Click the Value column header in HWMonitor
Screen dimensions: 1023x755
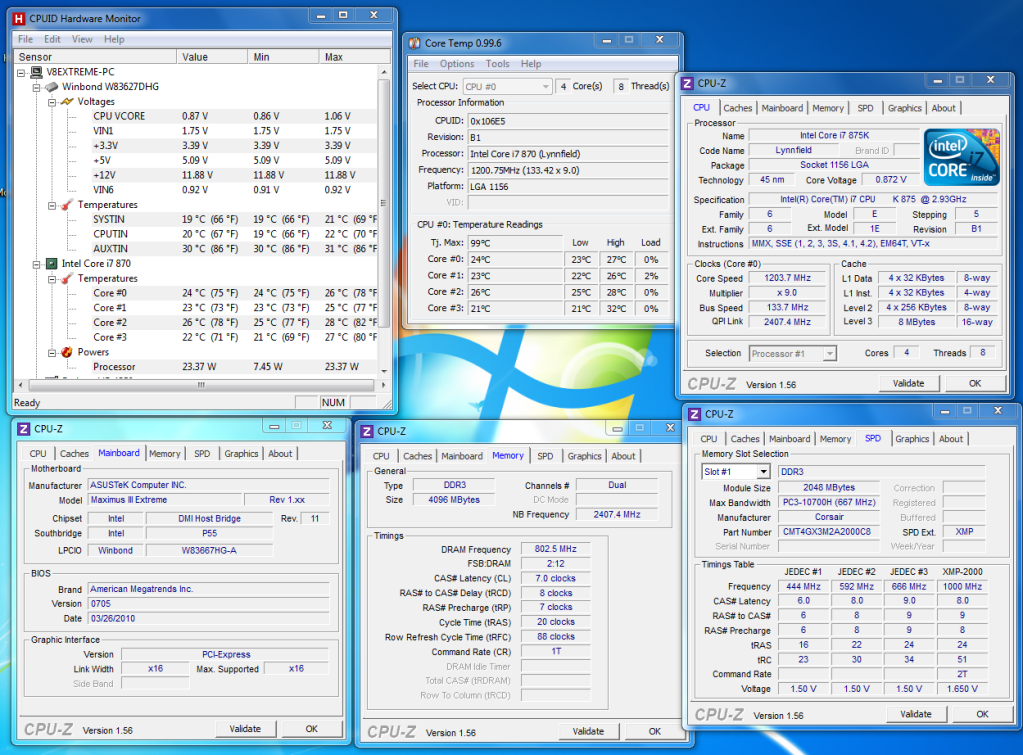(x=195, y=57)
